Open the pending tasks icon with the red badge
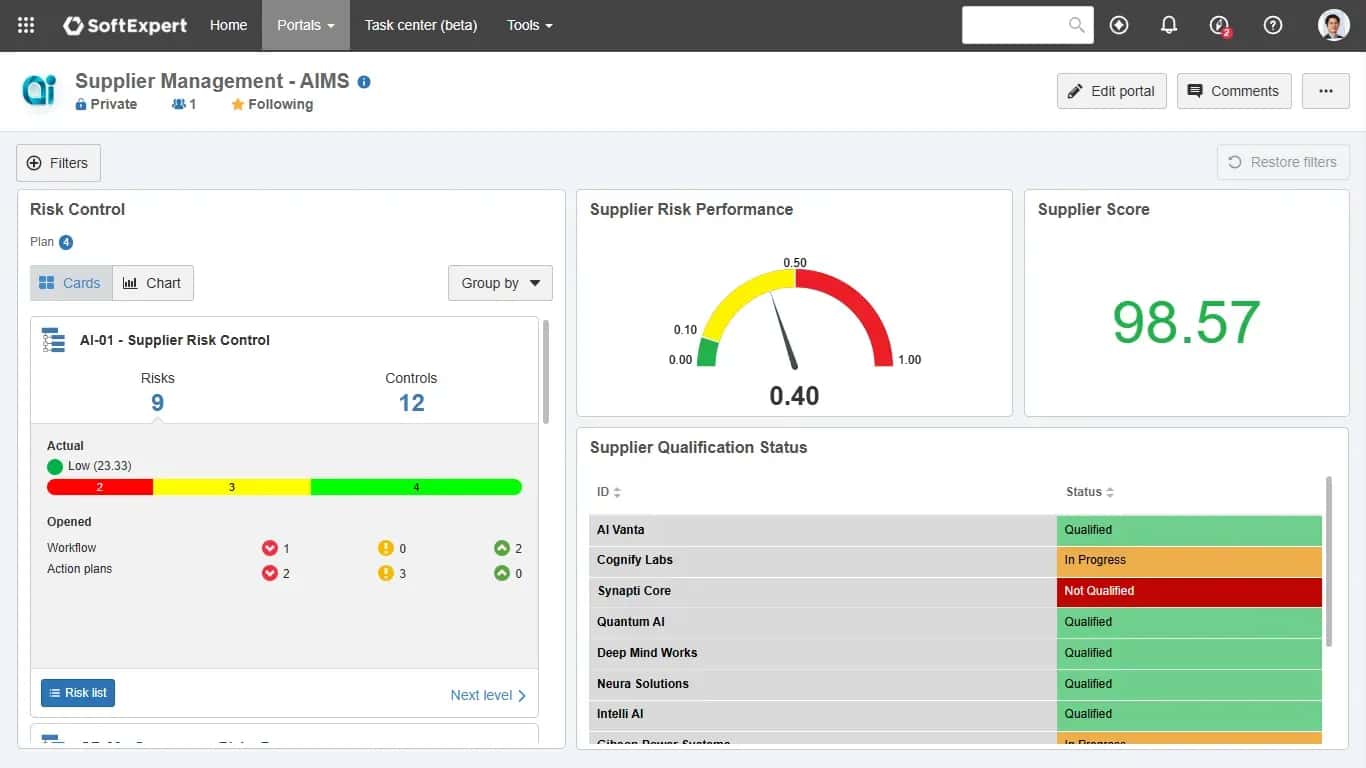The image size is (1366, 768). [1219, 26]
